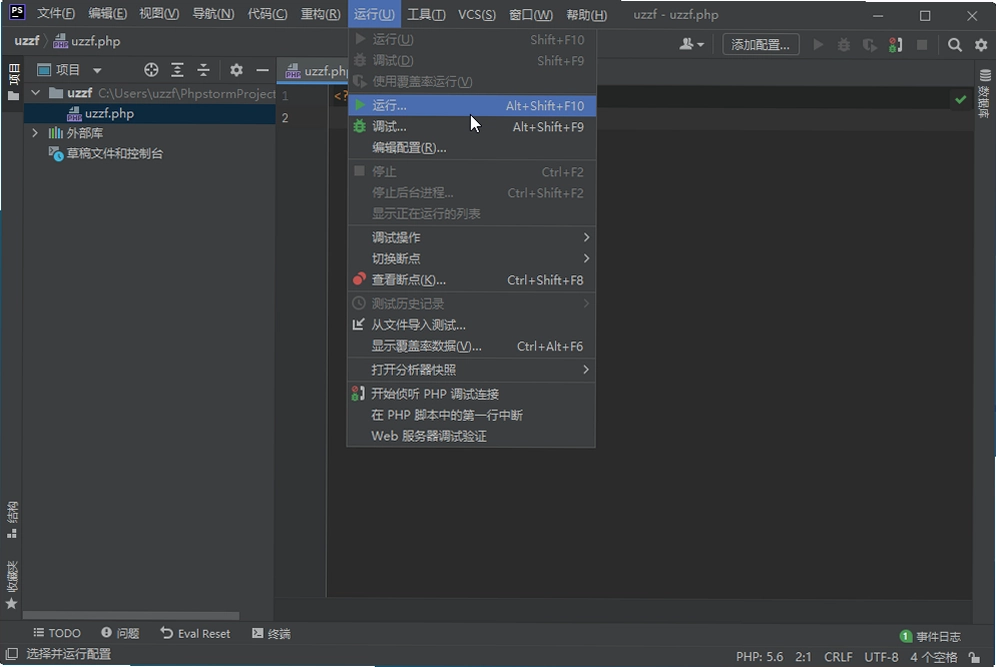Expand the 切换断点 submenu
This screenshot has width=996, height=667.
point(471,259)
